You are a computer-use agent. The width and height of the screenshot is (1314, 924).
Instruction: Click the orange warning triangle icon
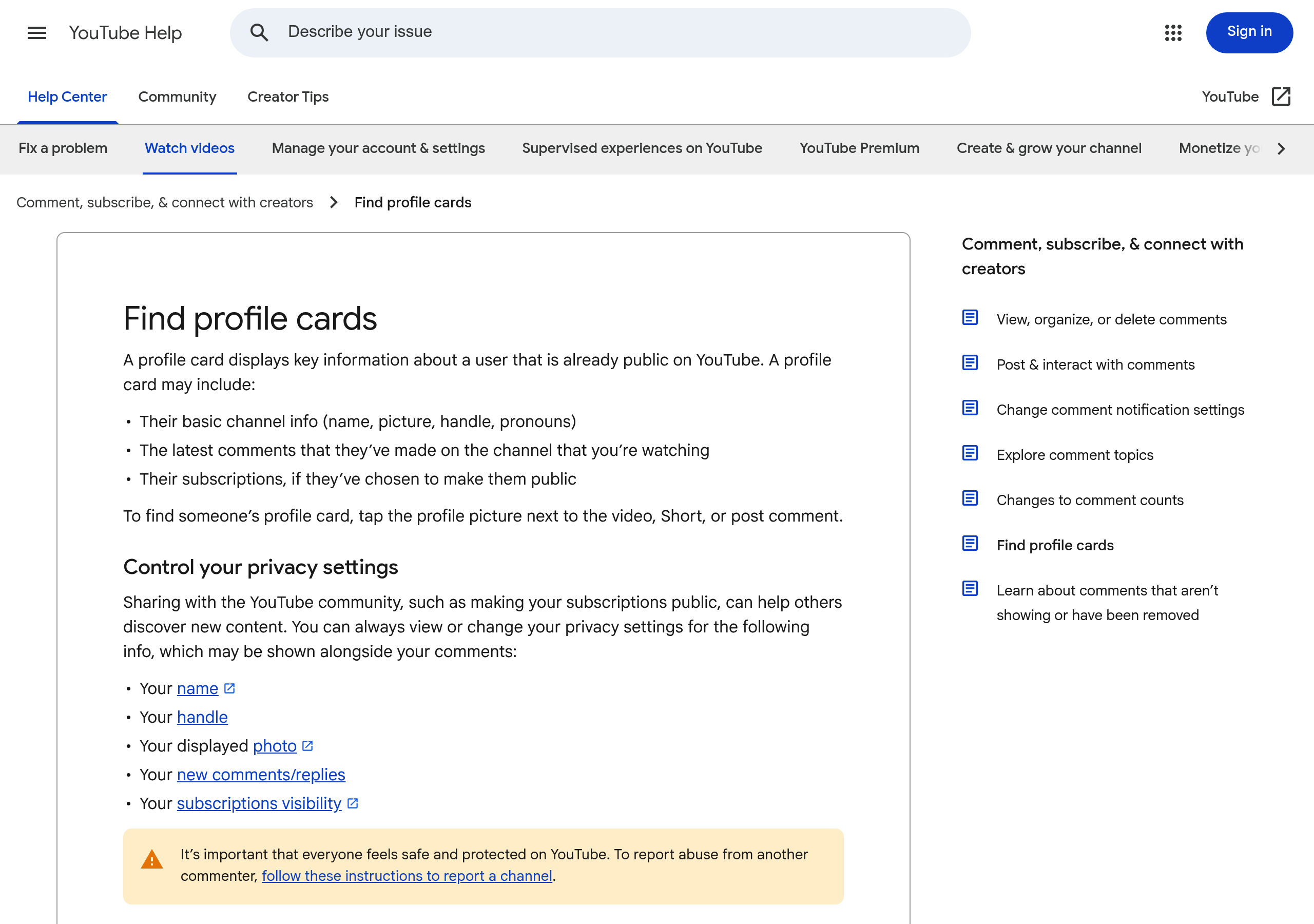tap(151, 859)
